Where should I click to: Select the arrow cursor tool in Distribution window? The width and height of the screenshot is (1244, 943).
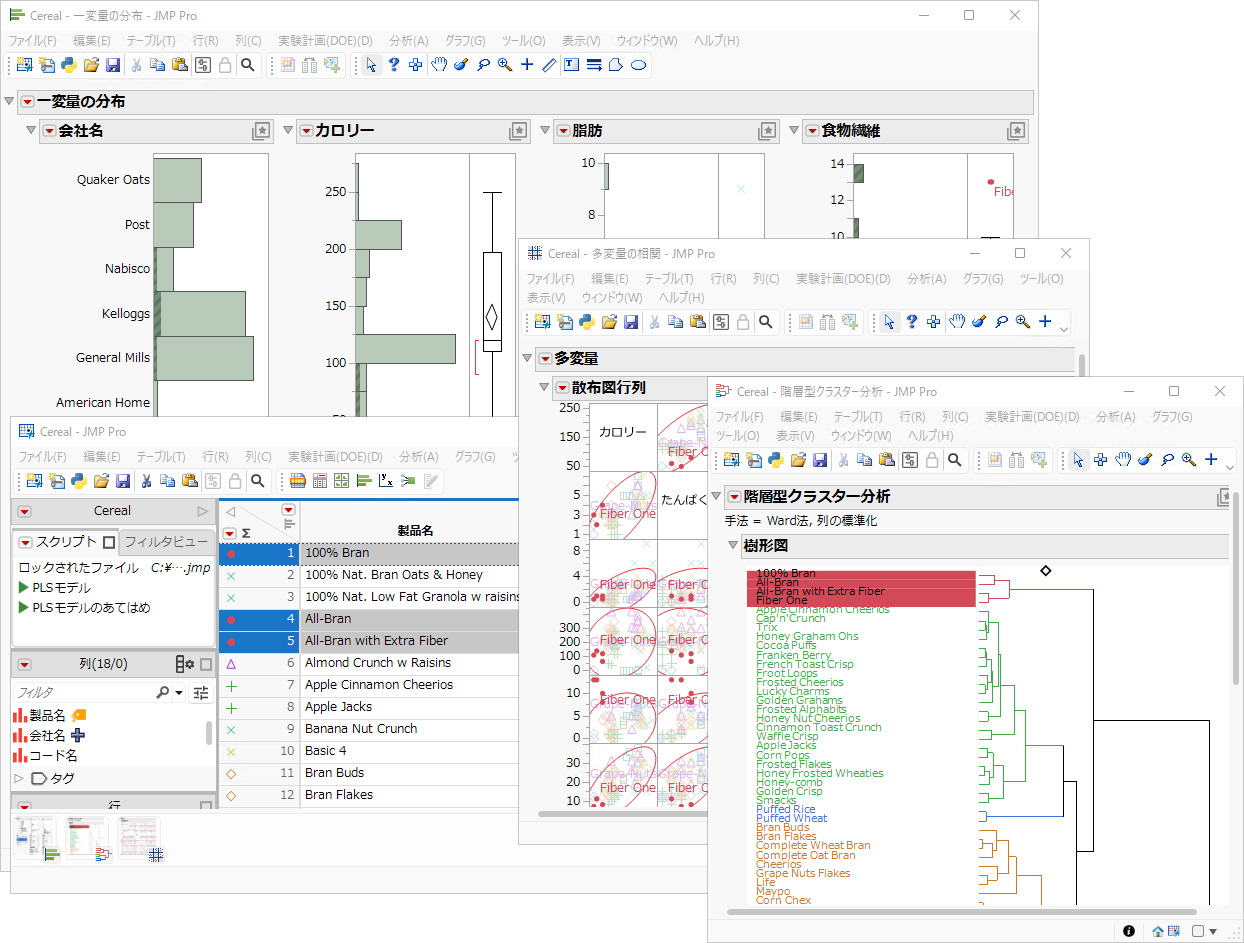click(371, 65)
